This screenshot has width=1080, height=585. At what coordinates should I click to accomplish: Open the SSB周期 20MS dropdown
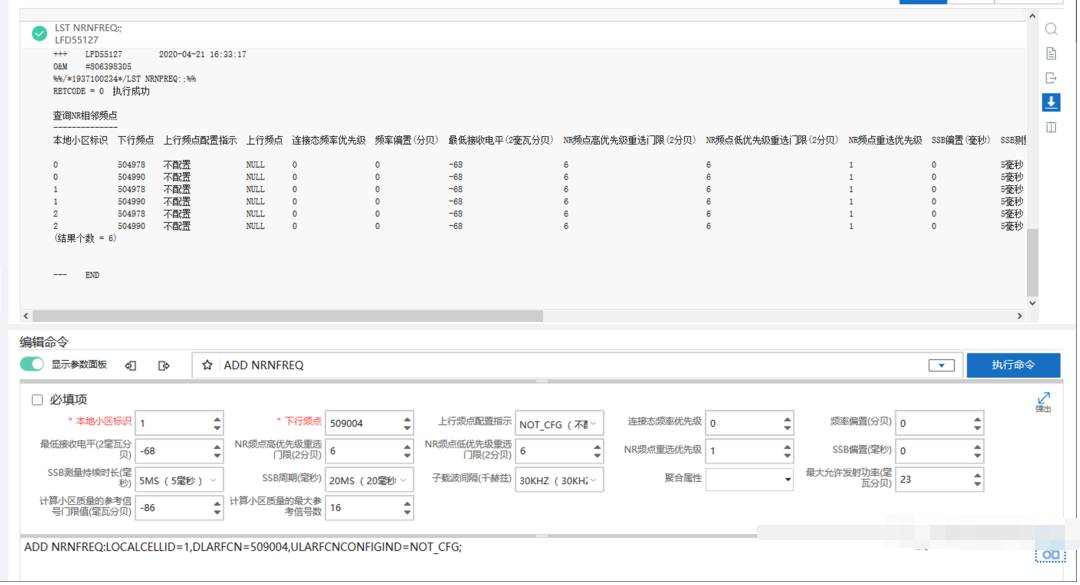[x=368, y=480]
